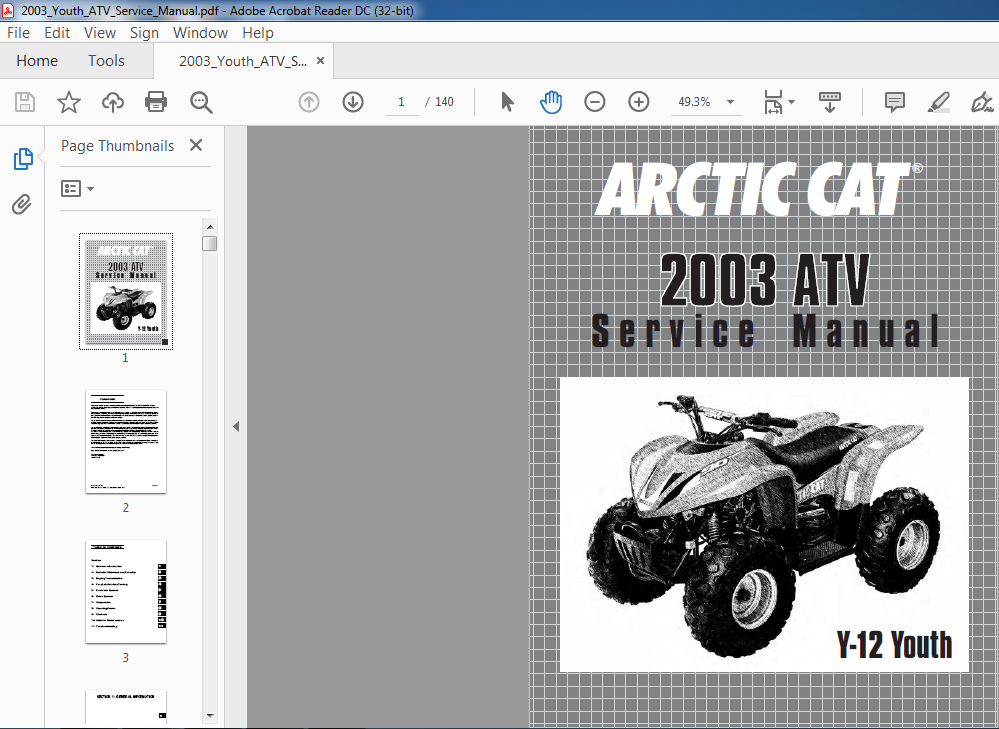Close the Page Thumbnails panel
This screenshot has height=729, width=999.
tap(196, 145)
